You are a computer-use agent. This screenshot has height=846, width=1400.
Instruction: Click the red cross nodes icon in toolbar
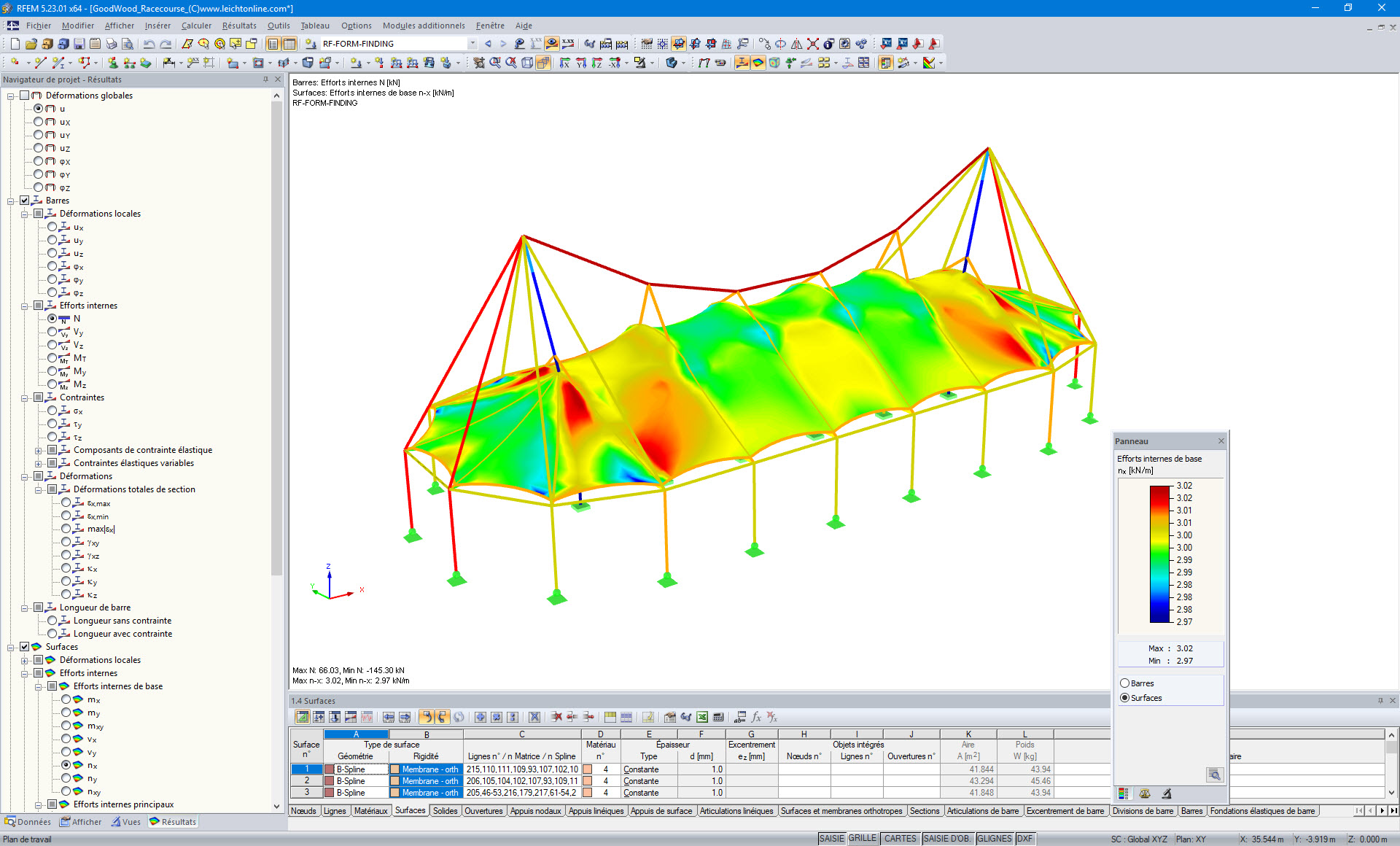click(x=812, y=44)
